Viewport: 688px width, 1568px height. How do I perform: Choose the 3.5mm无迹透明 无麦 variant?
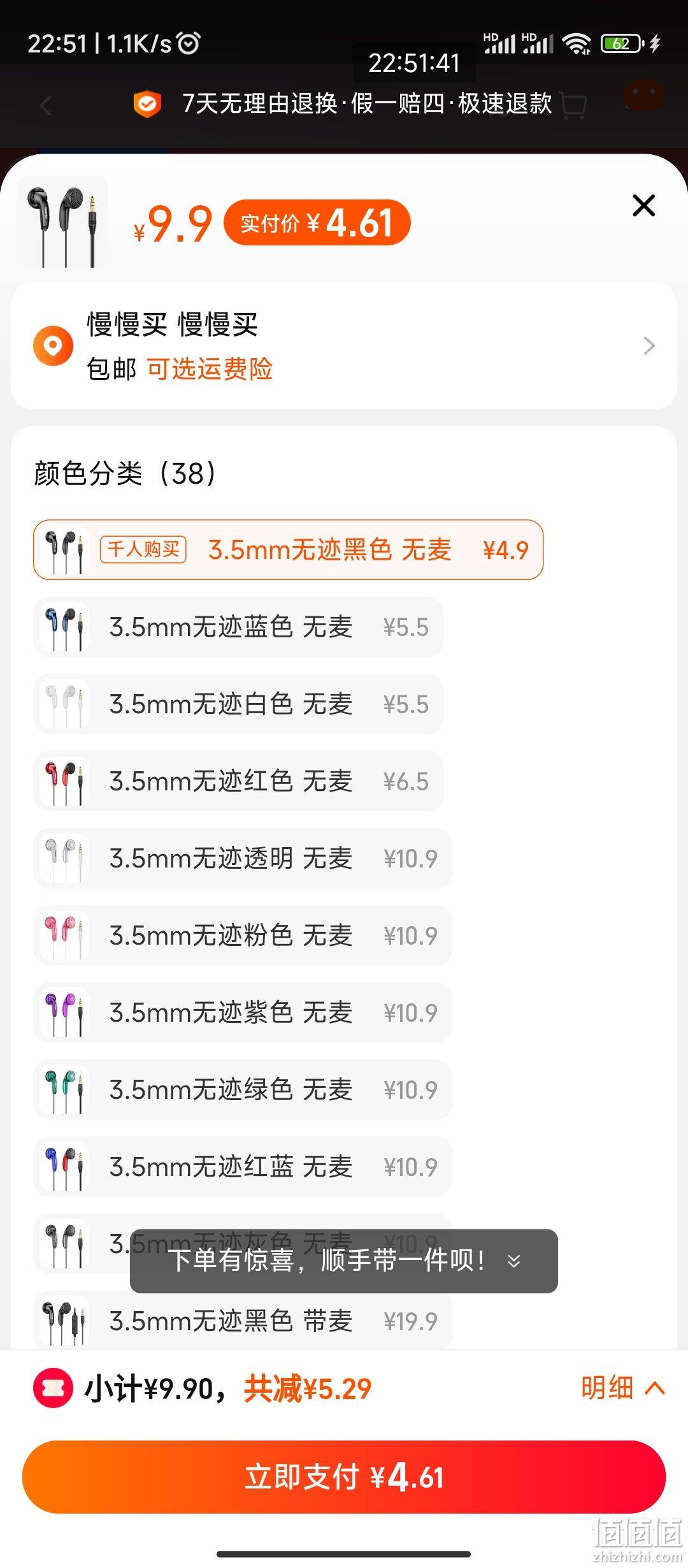pyautogui.click(x=243, y=859)
